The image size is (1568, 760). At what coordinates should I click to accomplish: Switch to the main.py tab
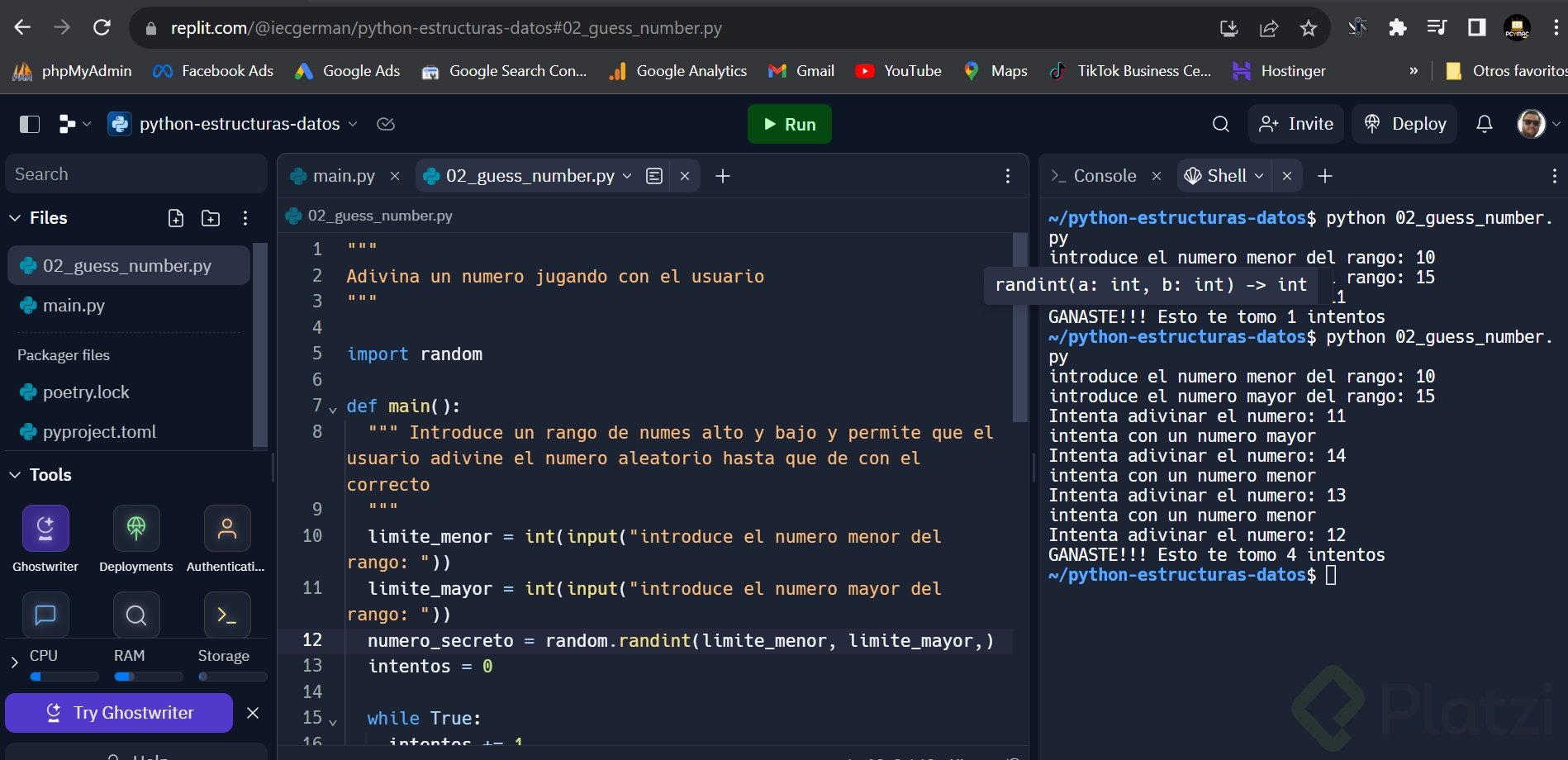[343, 176]
